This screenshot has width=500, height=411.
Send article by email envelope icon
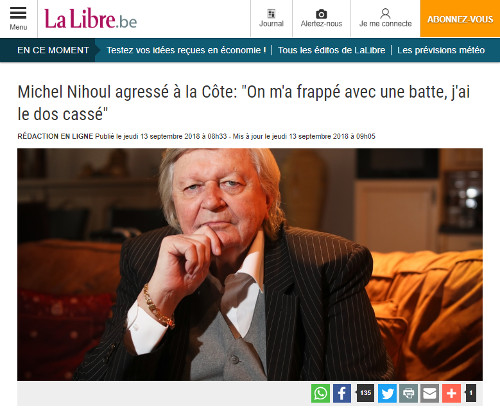pyautogui.click(x=430, y=393)
